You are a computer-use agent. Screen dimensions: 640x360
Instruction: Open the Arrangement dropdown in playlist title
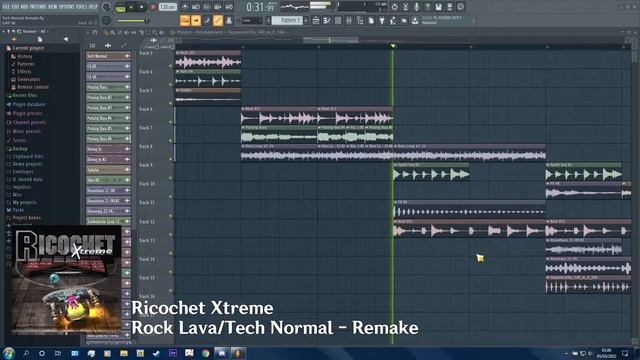tap(211, 32)
